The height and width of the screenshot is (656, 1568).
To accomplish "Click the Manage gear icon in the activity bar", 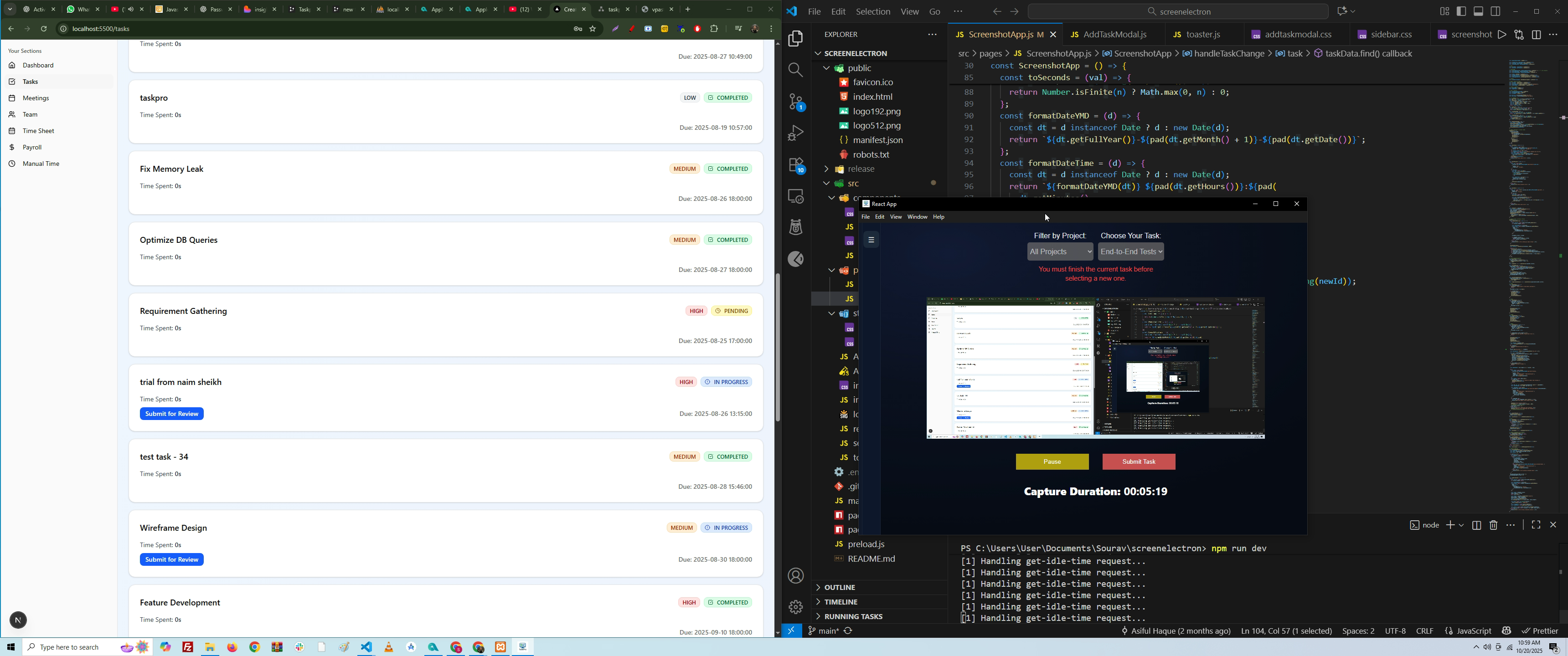I will (x=795, y=607).
